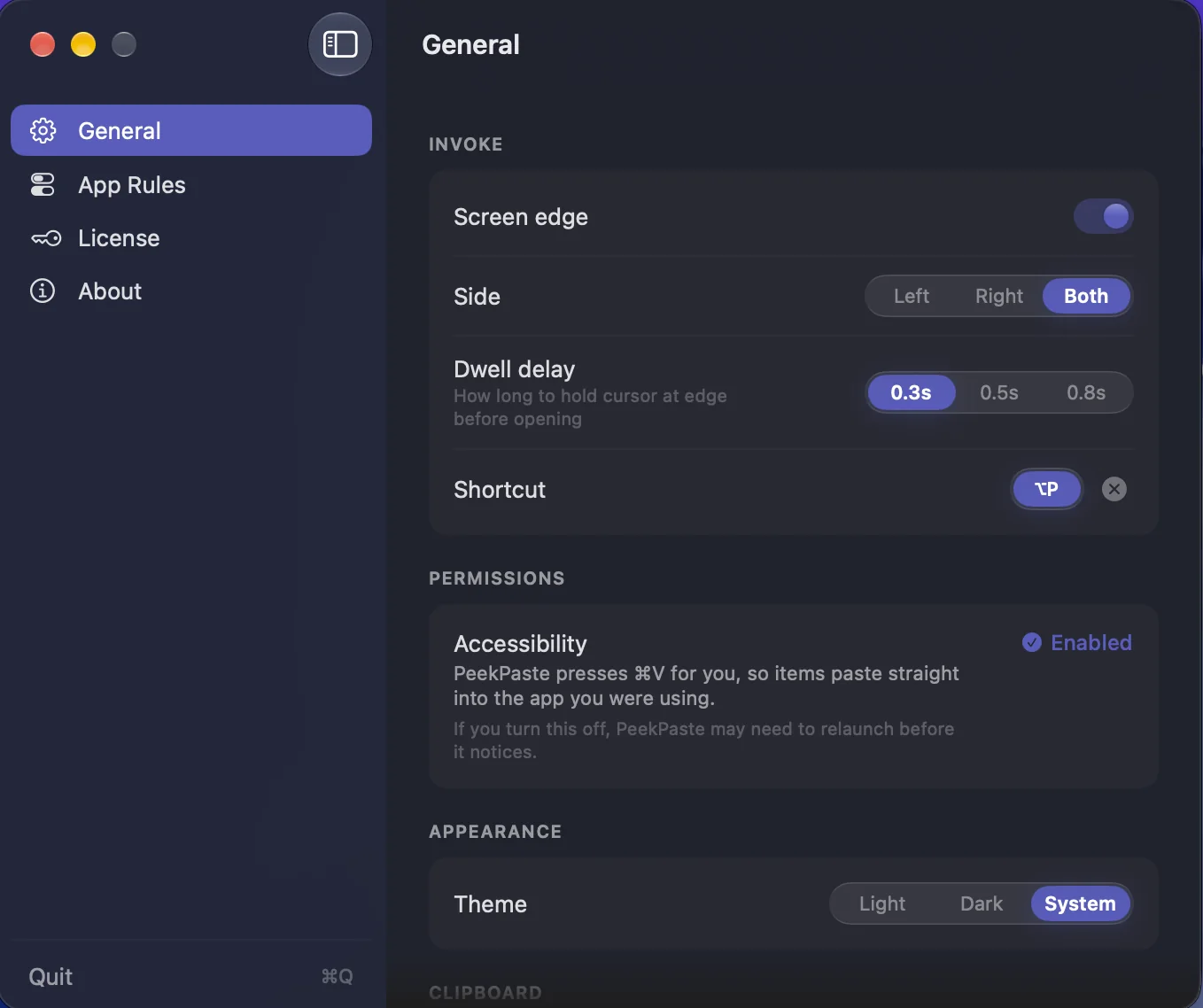
Task: Set Side to Left
Action: pos(911,296)
